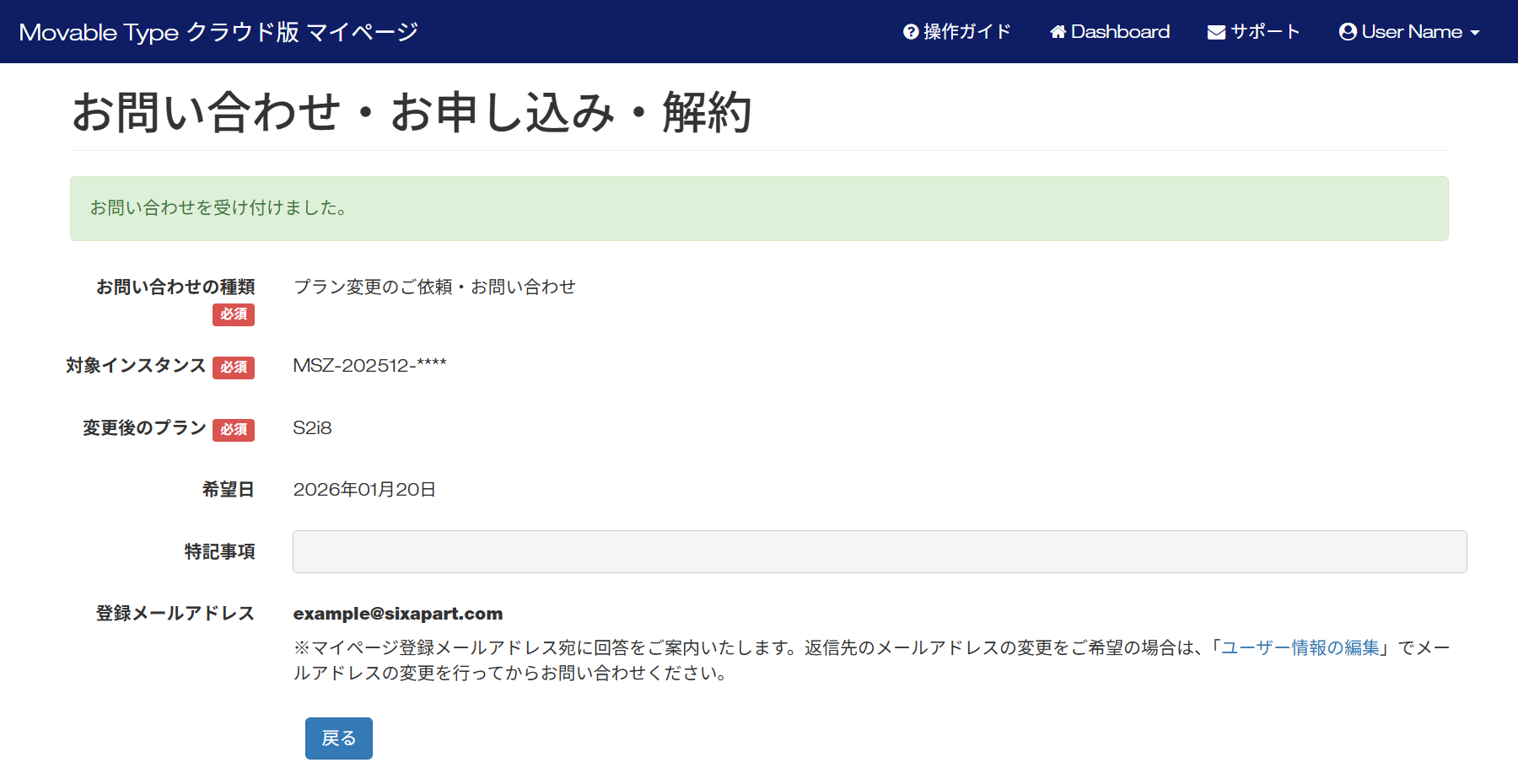The height and width of the screenshot is (784, 1518).
Task: Click the envelope icon beside サポート
Action: [1216, 32]
